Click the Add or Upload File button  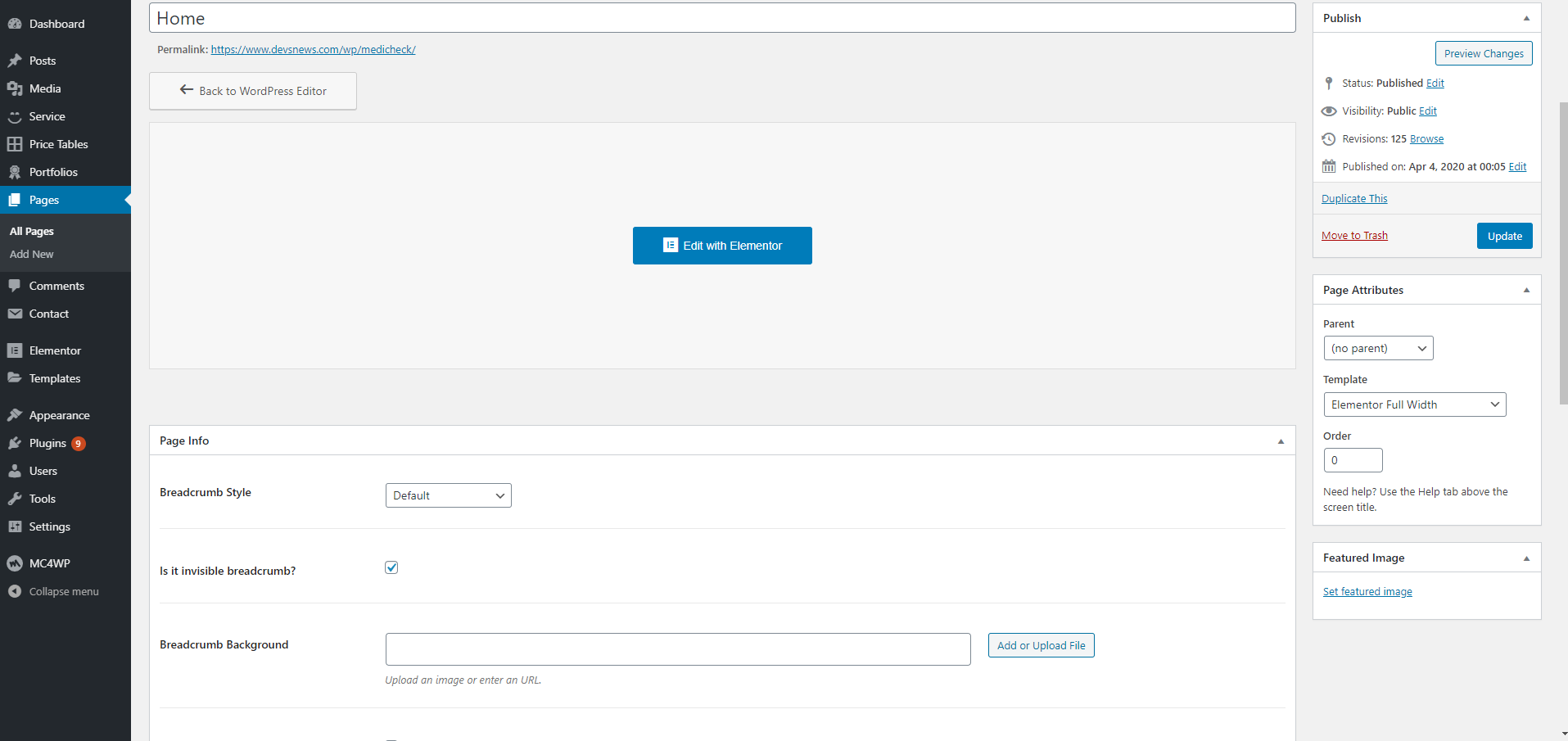click(1041, 645)
